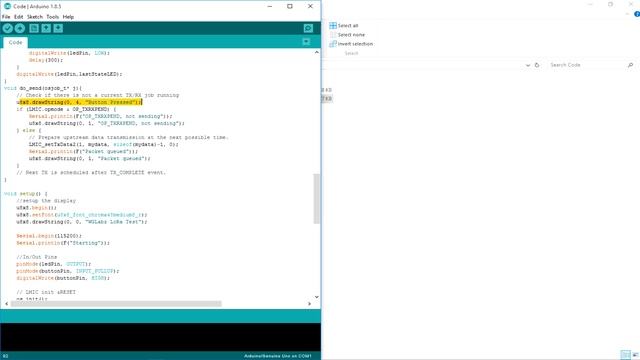This screenshot has width=640, height=360.
Task: Open the File menu
Action: click(x=6, y=17)
